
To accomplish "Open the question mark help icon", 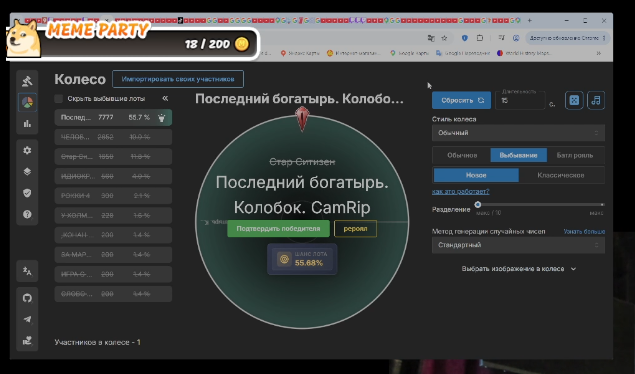I will click(27, 214).
